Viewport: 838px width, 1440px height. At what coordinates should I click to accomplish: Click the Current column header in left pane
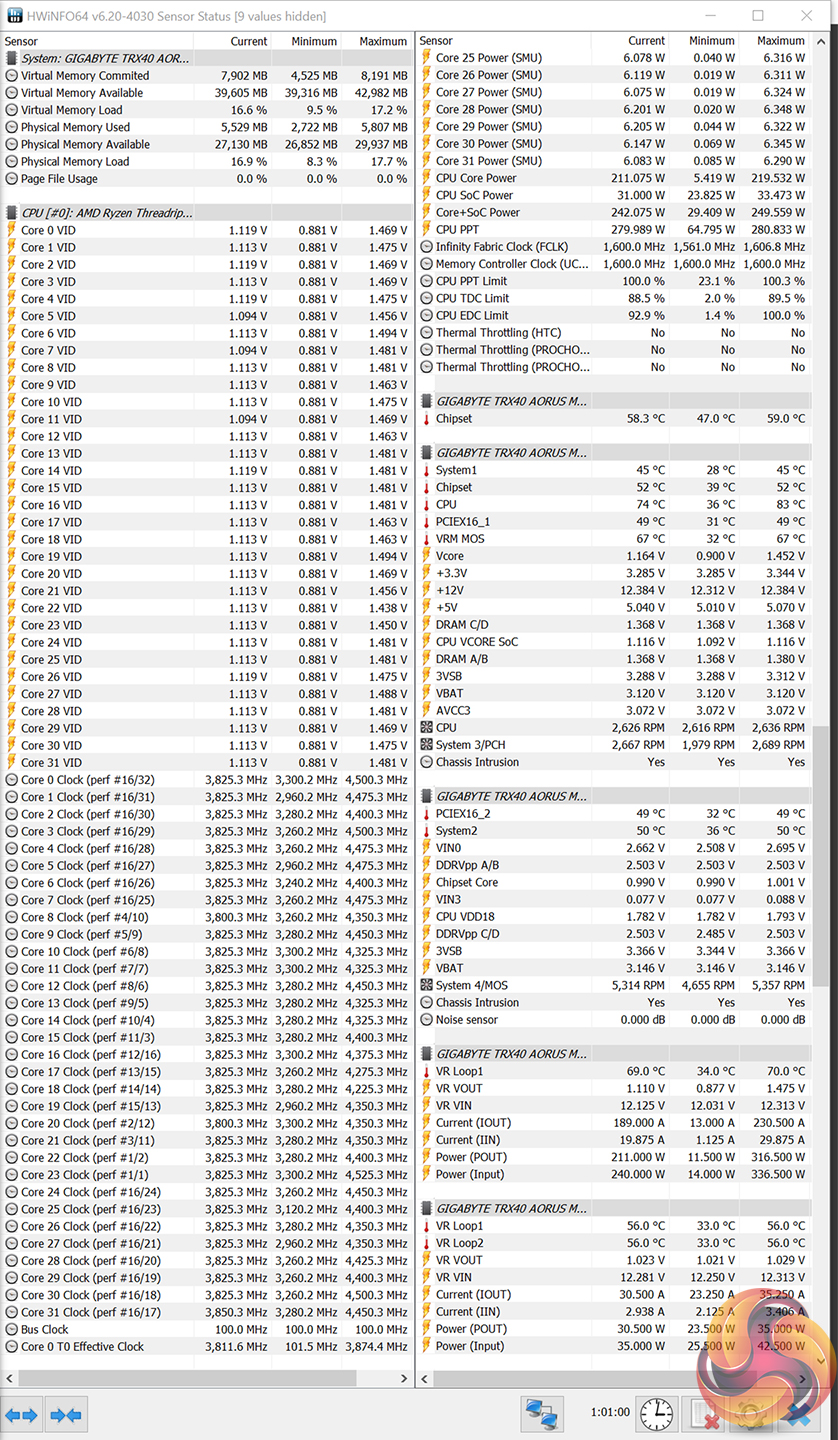tap(231, 41)
